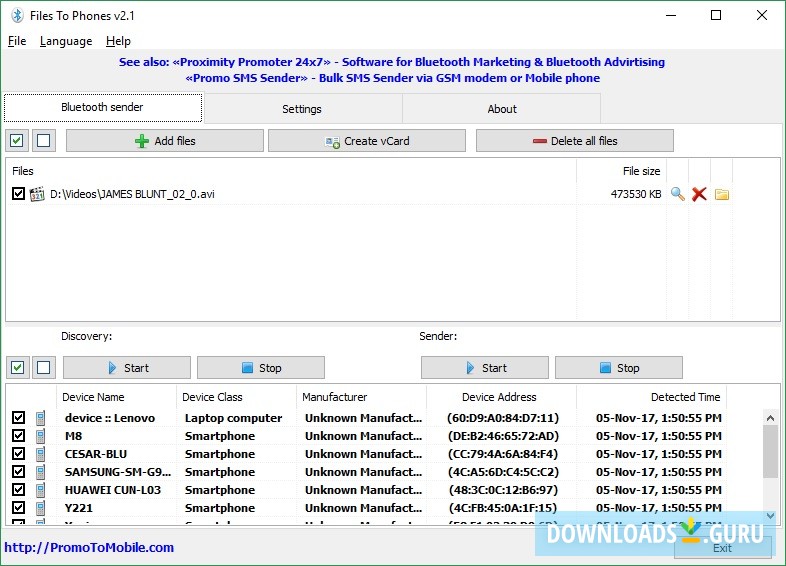Select the CESAR-BLU device name
This screenshot has width=786, height=566.
pos(96,454)
